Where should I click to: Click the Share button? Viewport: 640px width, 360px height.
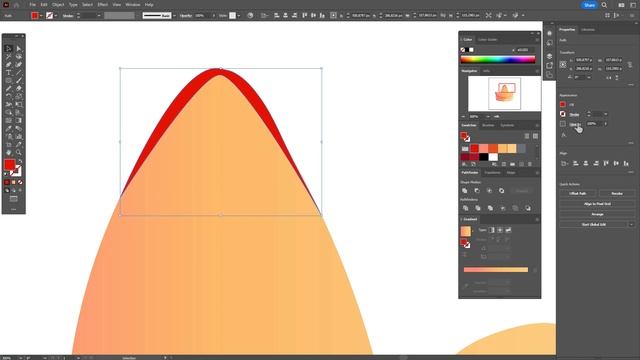click(589, 5)
